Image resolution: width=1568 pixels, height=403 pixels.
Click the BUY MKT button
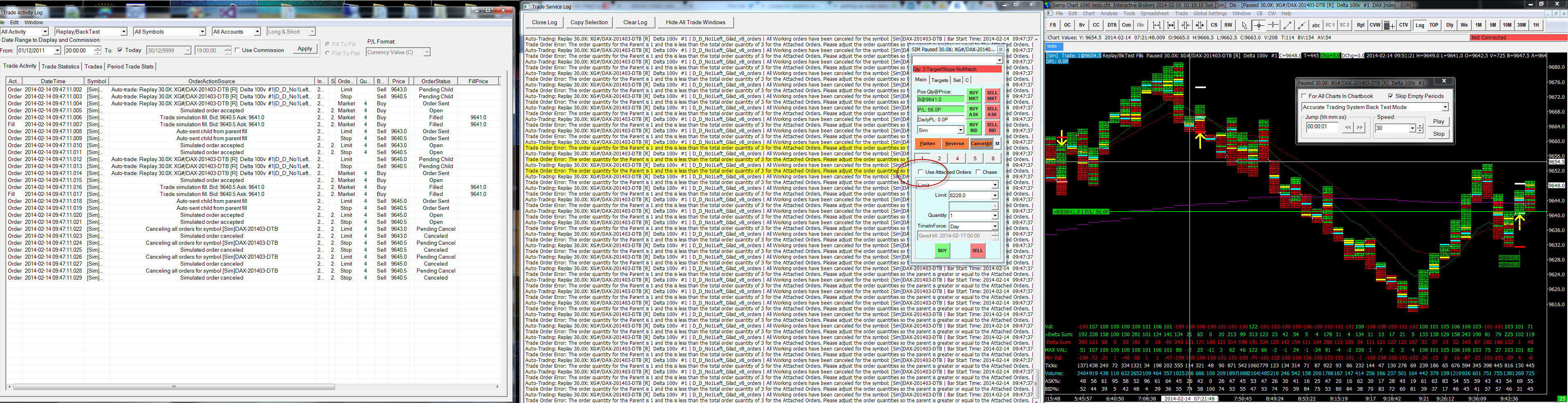pyautogui.click(x=973, y=96)
